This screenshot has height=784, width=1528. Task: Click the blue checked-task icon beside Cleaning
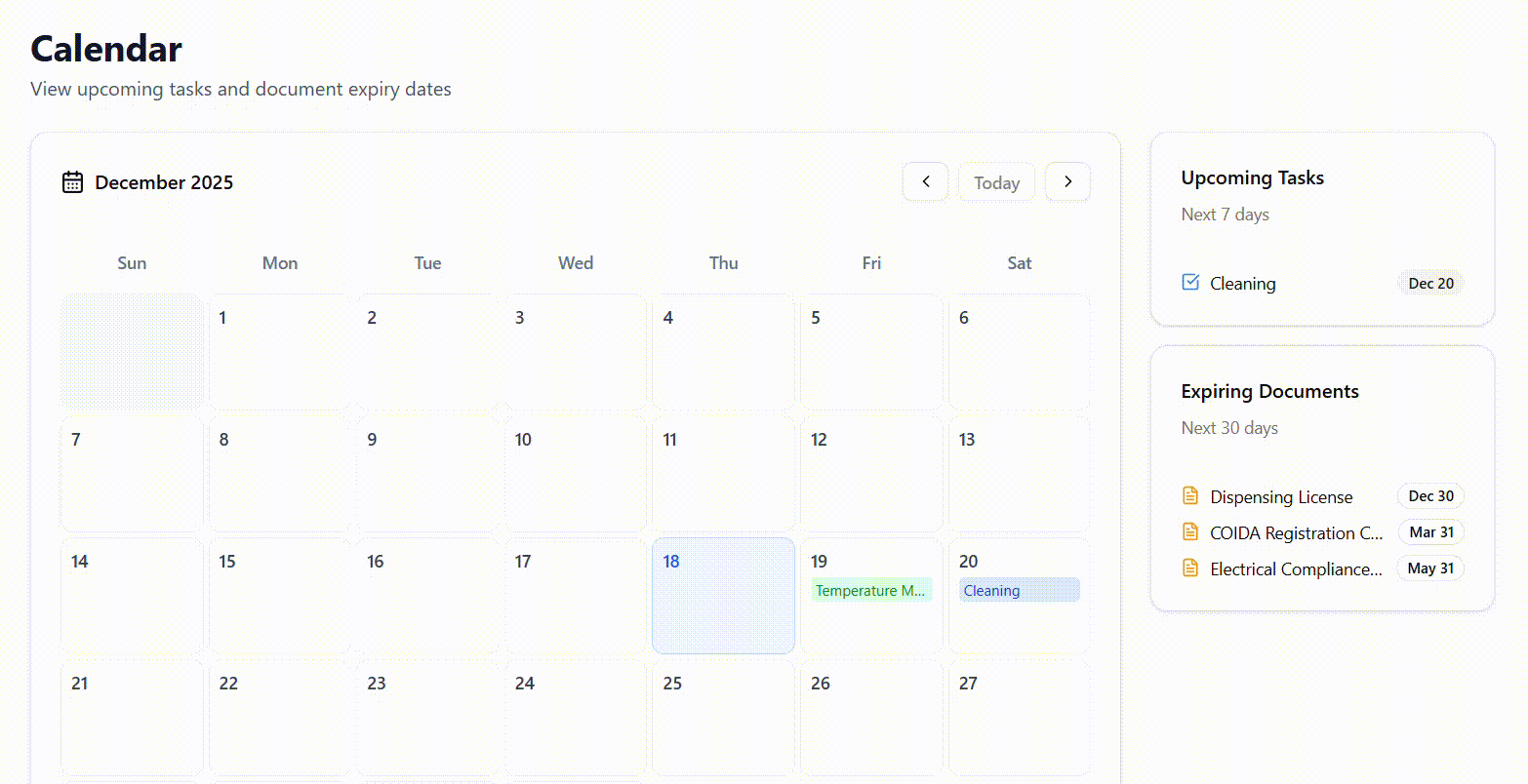[x=1189, y=281]
